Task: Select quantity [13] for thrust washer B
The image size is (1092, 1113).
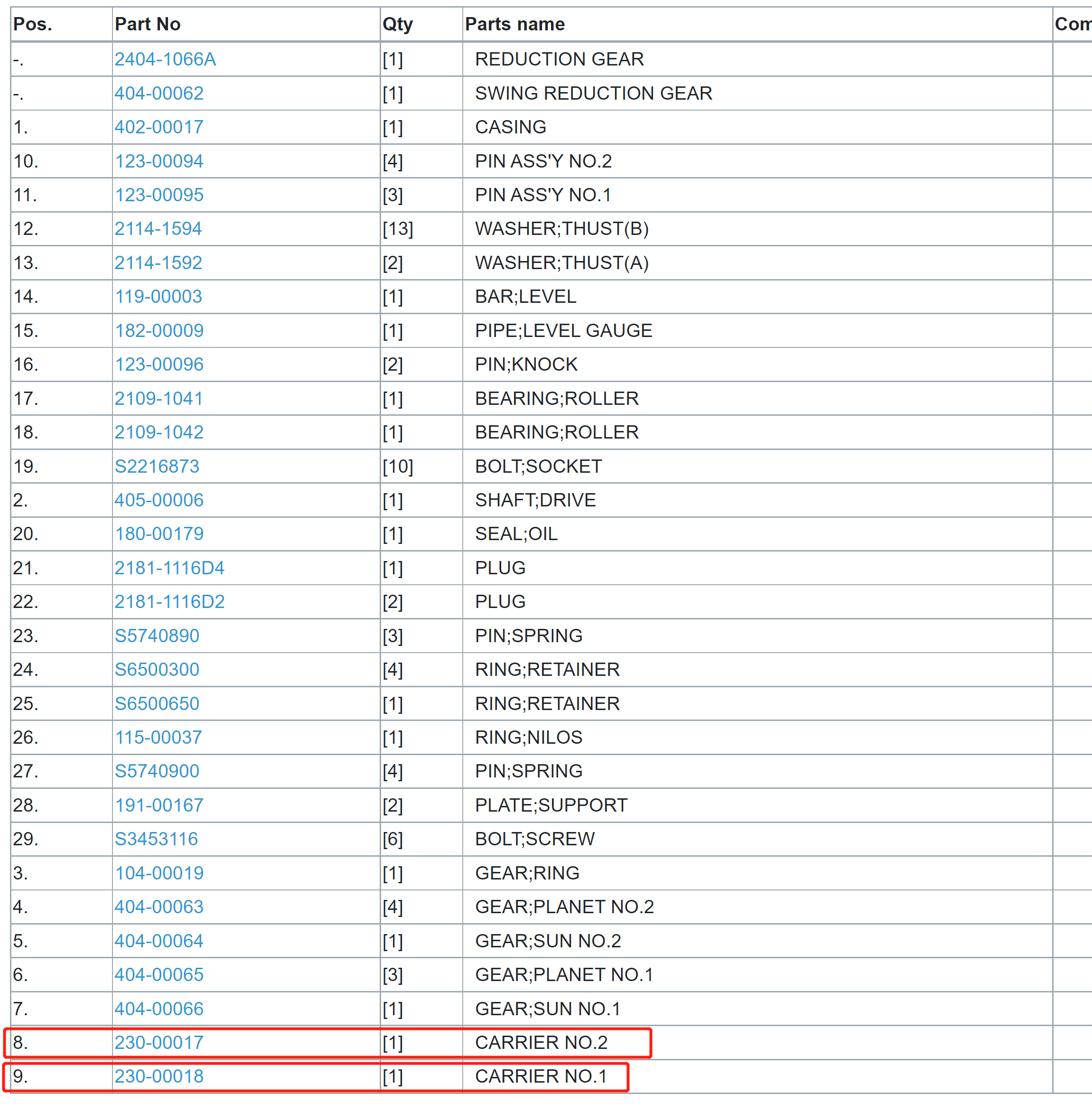Action: [397, 229]
